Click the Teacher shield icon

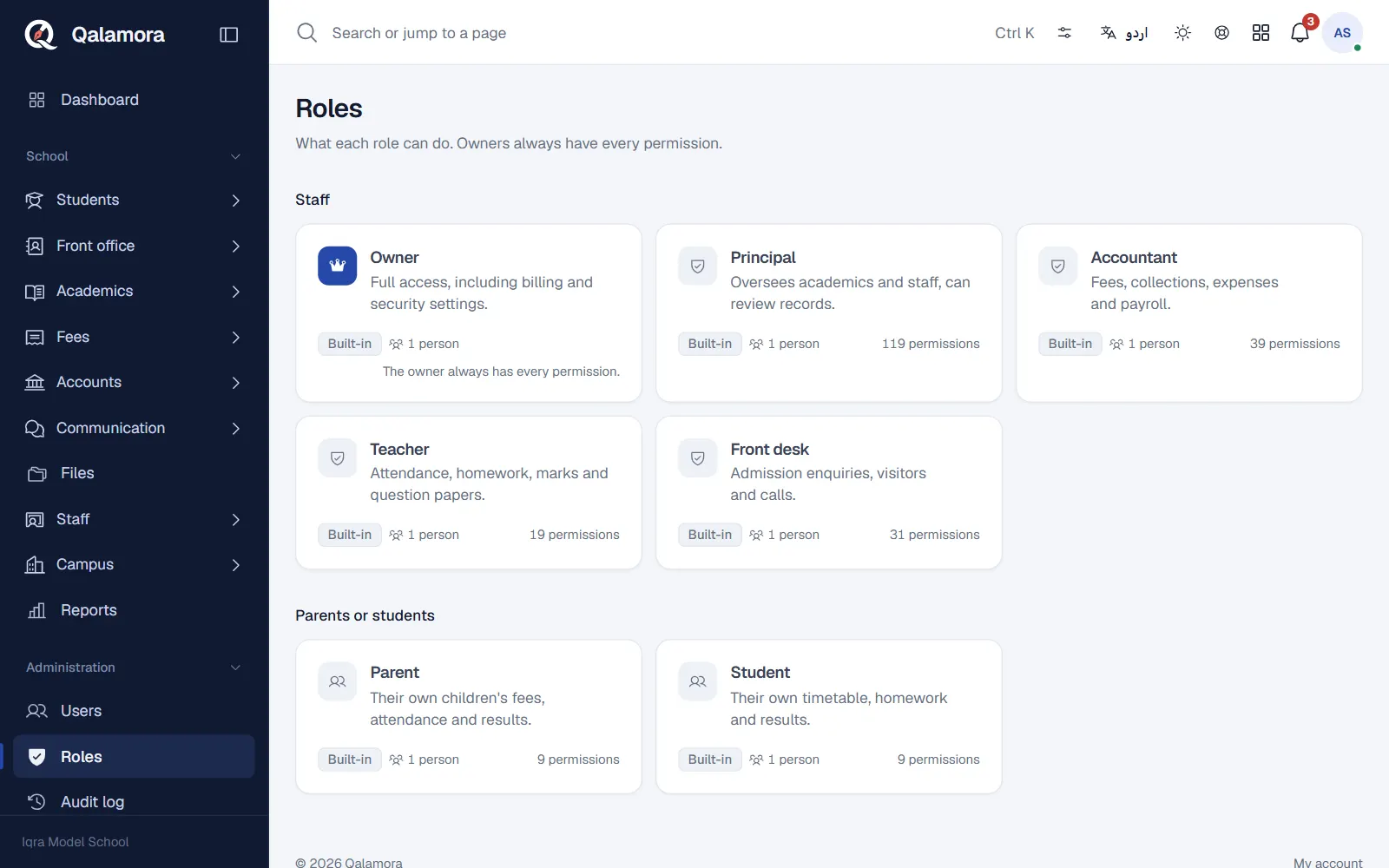(x=338, y=457)
